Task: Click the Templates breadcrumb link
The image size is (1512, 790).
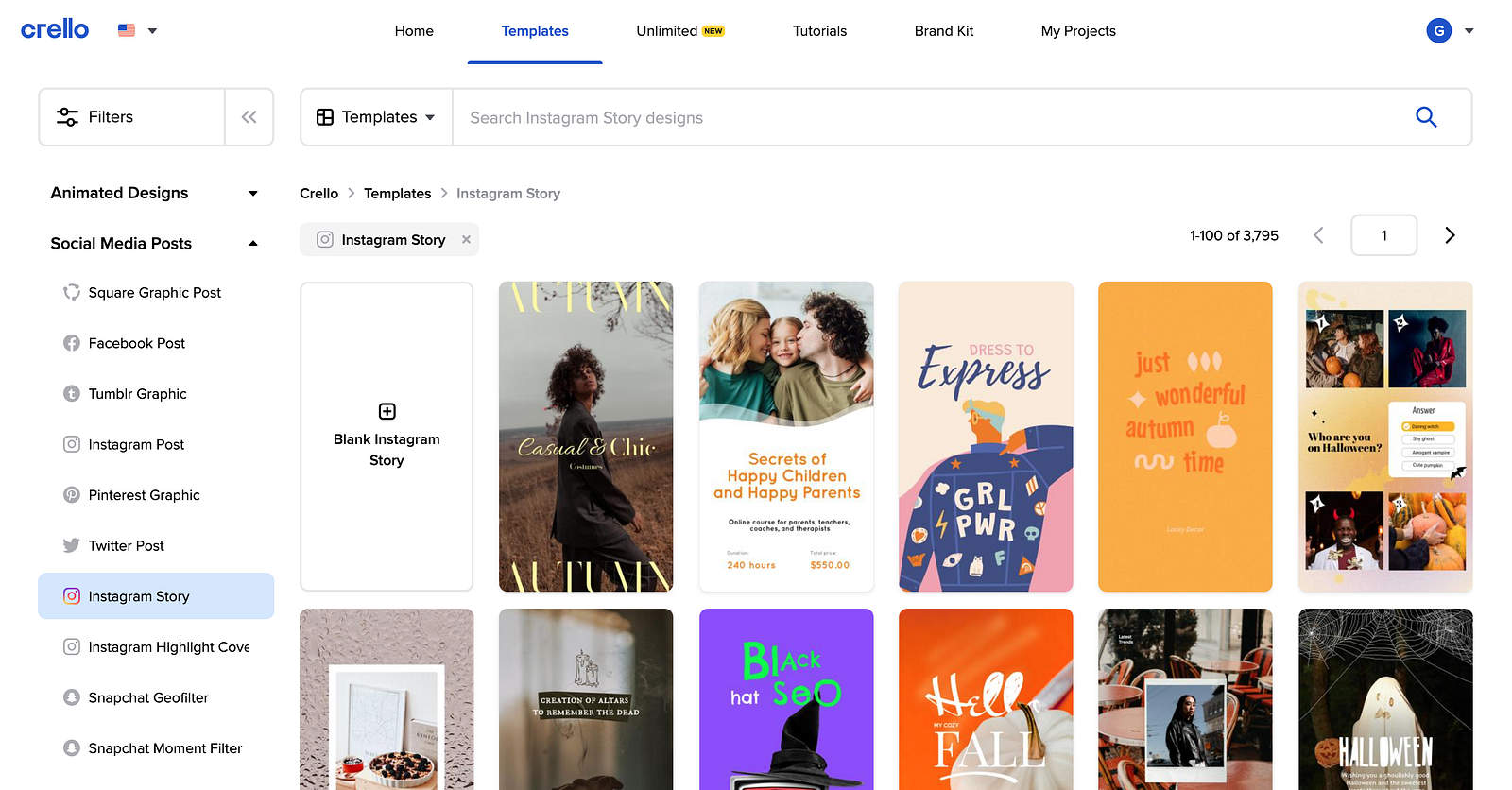Action: pyautogui.click(x=398, y=194)
